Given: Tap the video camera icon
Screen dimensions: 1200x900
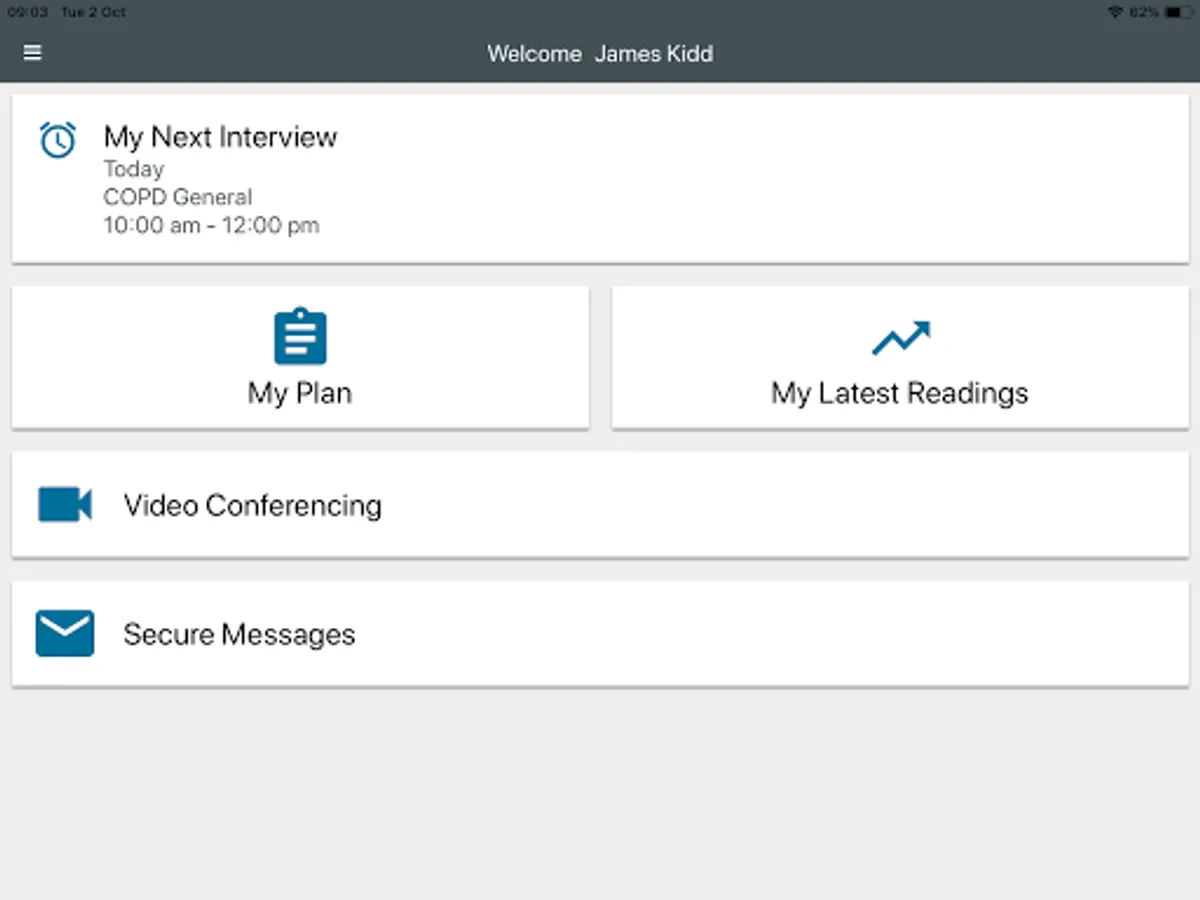Looking at the screenshot, I should 65,505.
